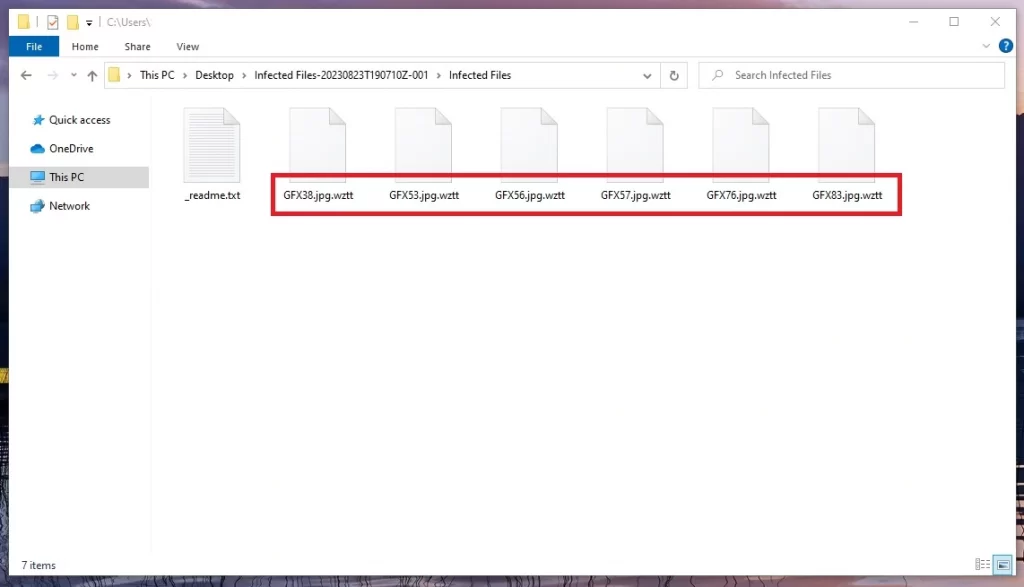Open the title bar folder system icon

click(24, 22)
